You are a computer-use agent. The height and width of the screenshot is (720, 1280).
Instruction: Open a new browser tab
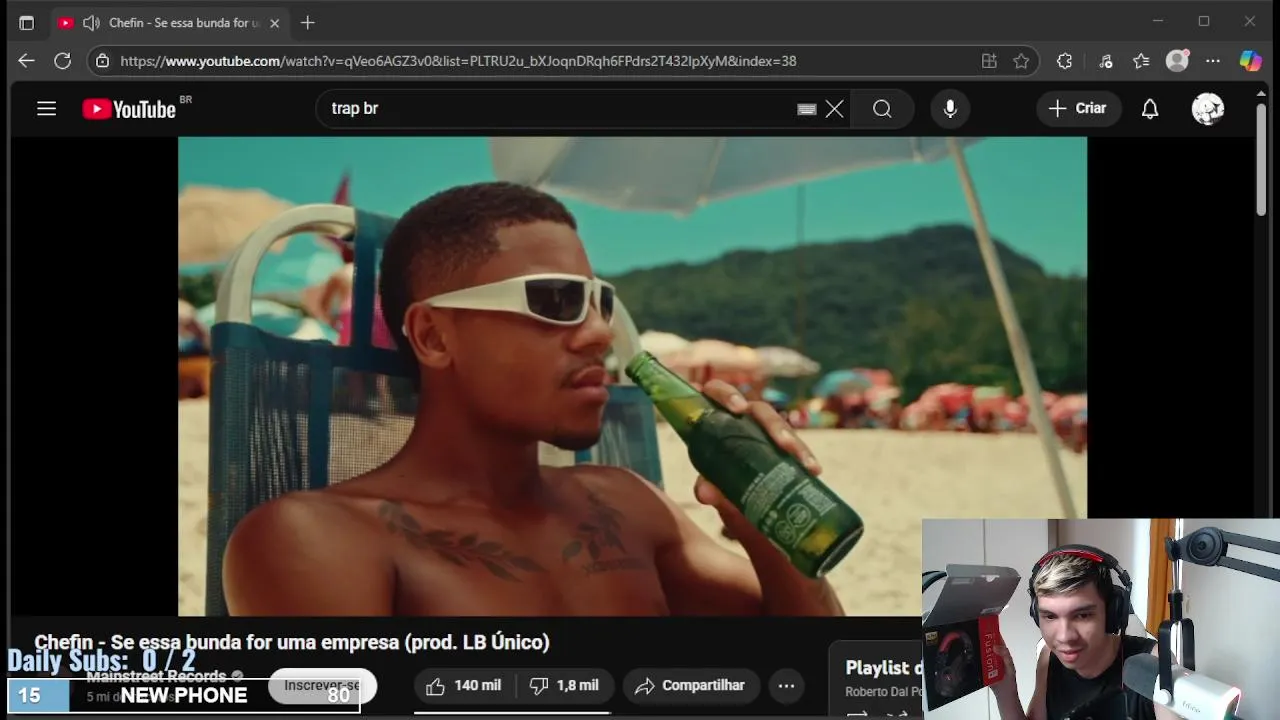click(308, 22)
